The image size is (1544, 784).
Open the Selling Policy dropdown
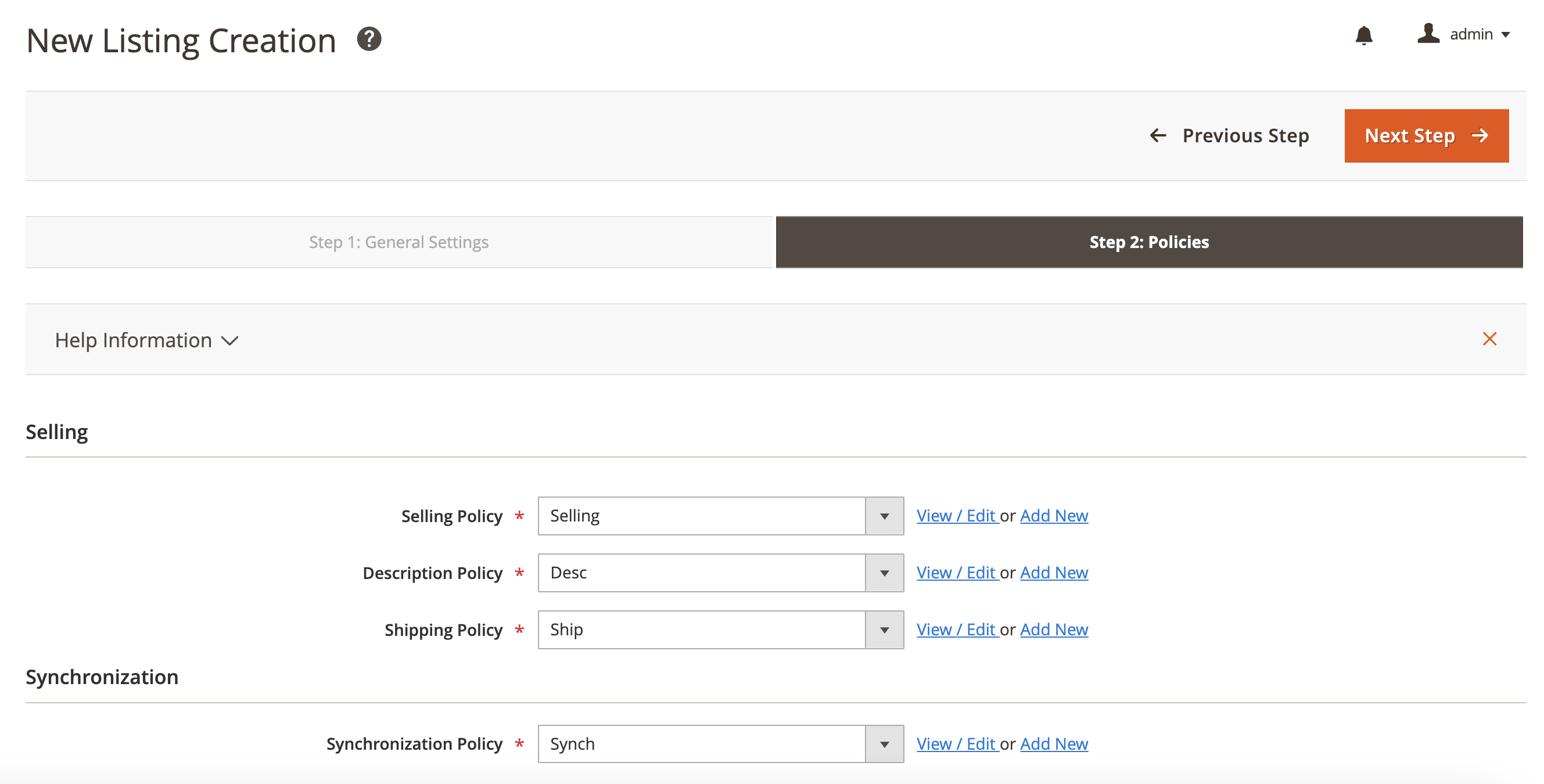(720, 516)
